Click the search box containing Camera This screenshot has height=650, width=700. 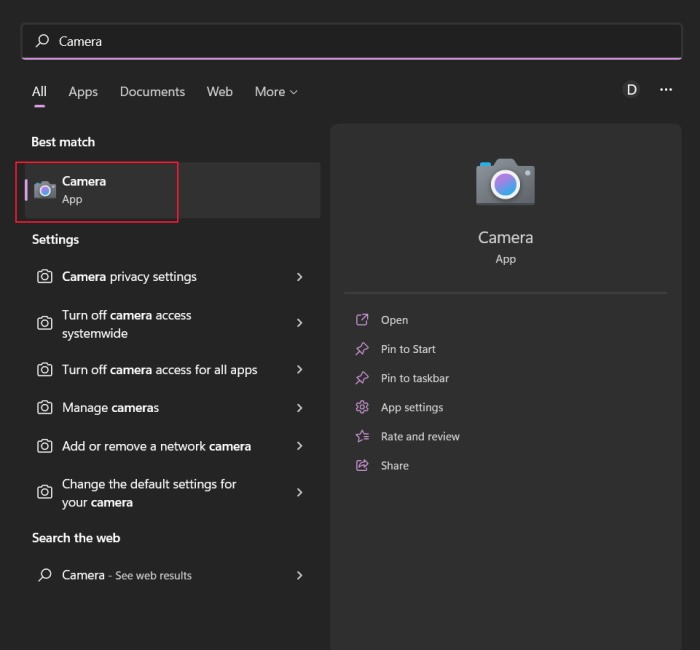350,41
